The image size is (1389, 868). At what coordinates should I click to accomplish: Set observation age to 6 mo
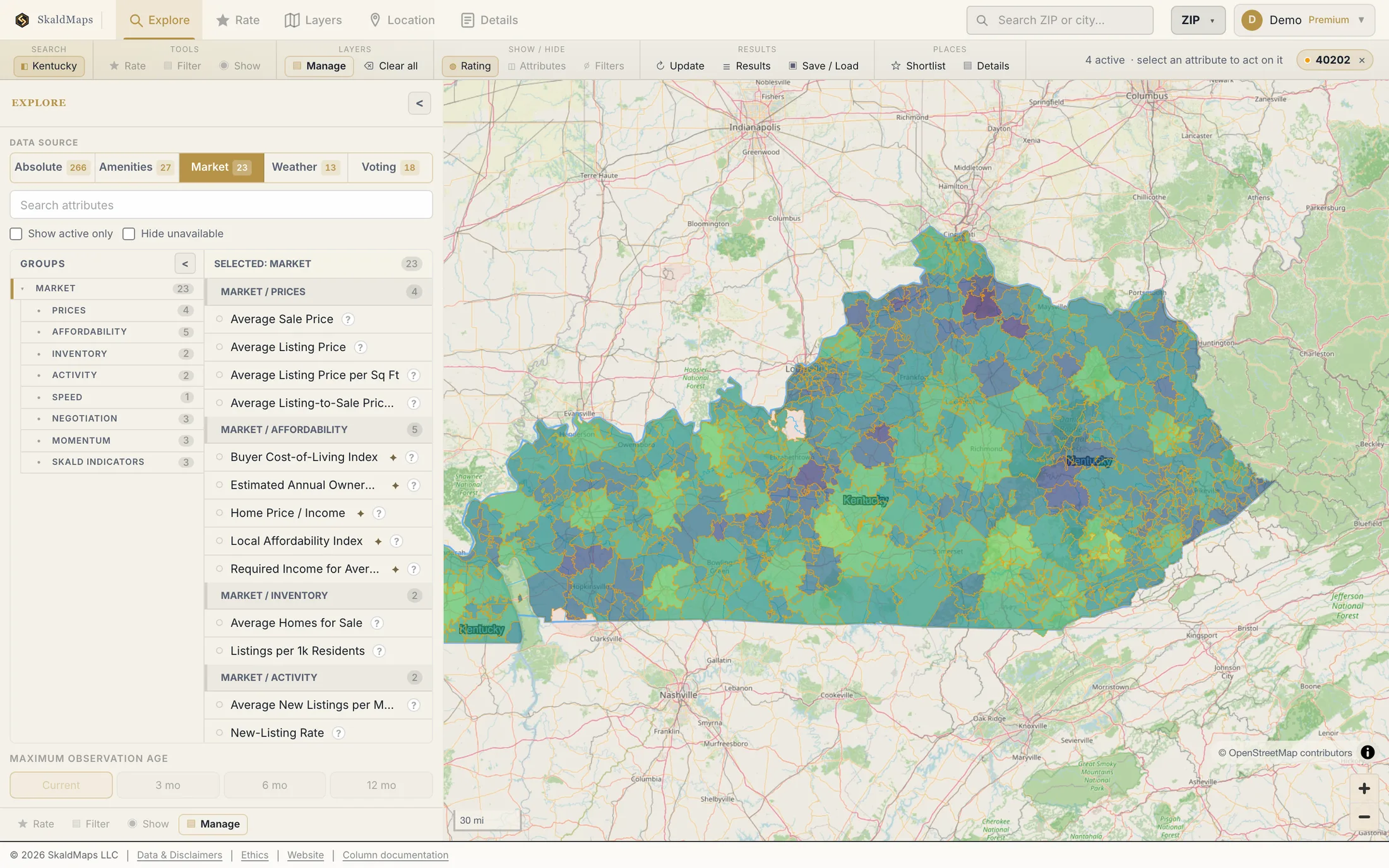click(x=275, y=785)
